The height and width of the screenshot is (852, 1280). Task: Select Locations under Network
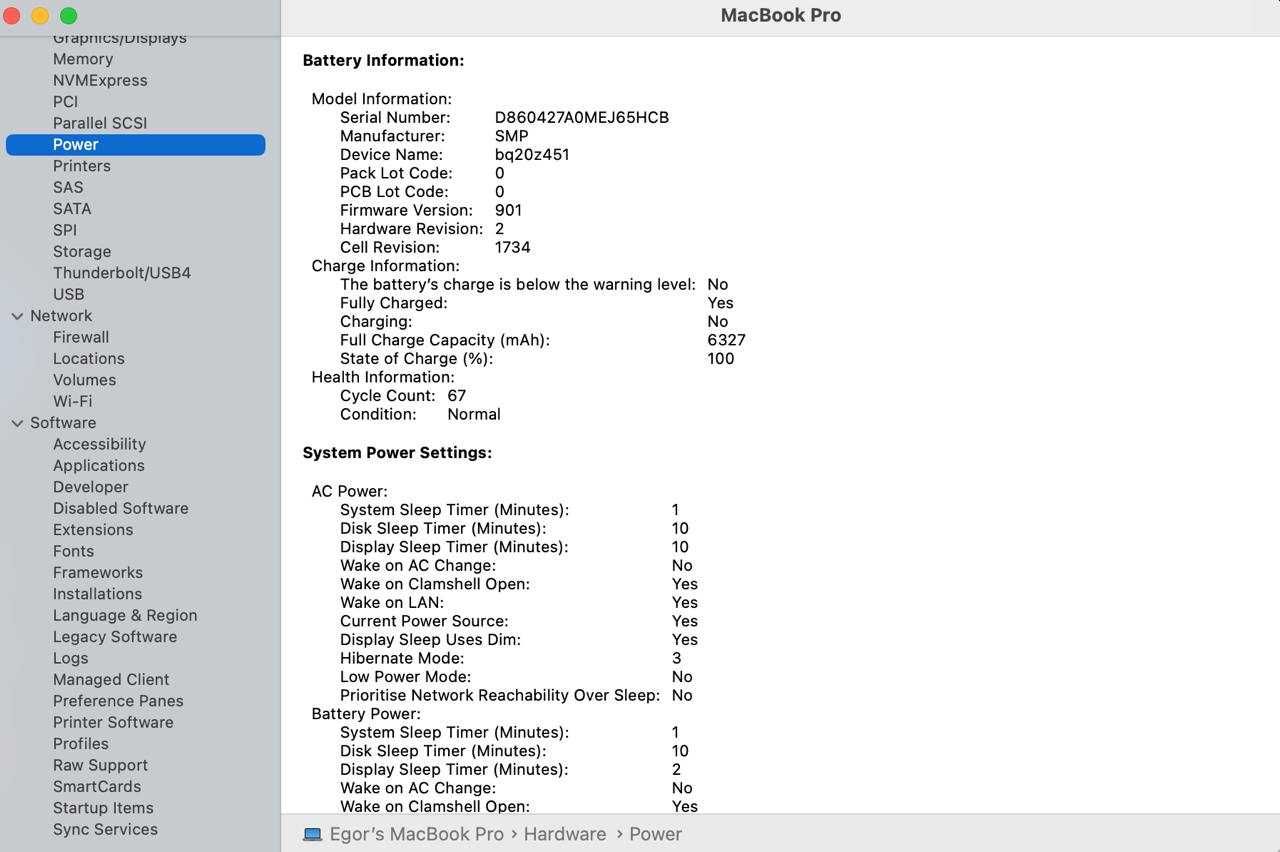(x=89, y=359)
